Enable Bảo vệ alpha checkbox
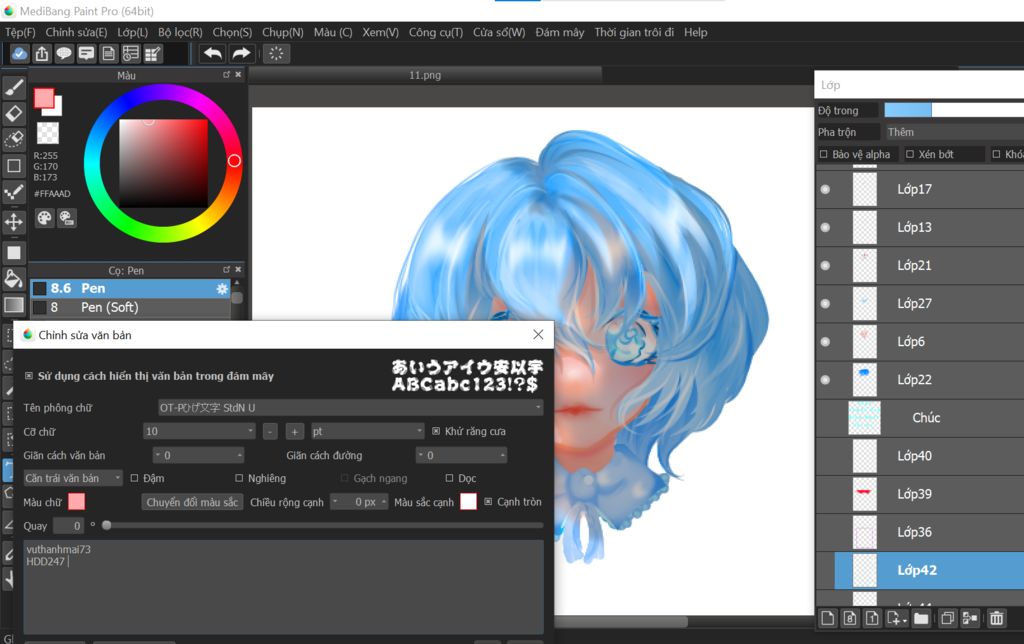 824,154
